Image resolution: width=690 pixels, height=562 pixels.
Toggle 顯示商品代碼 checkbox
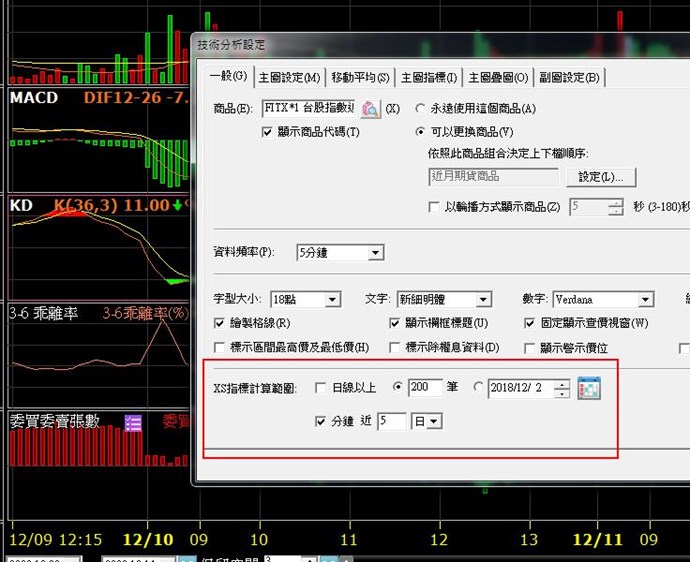pos(267,132)
